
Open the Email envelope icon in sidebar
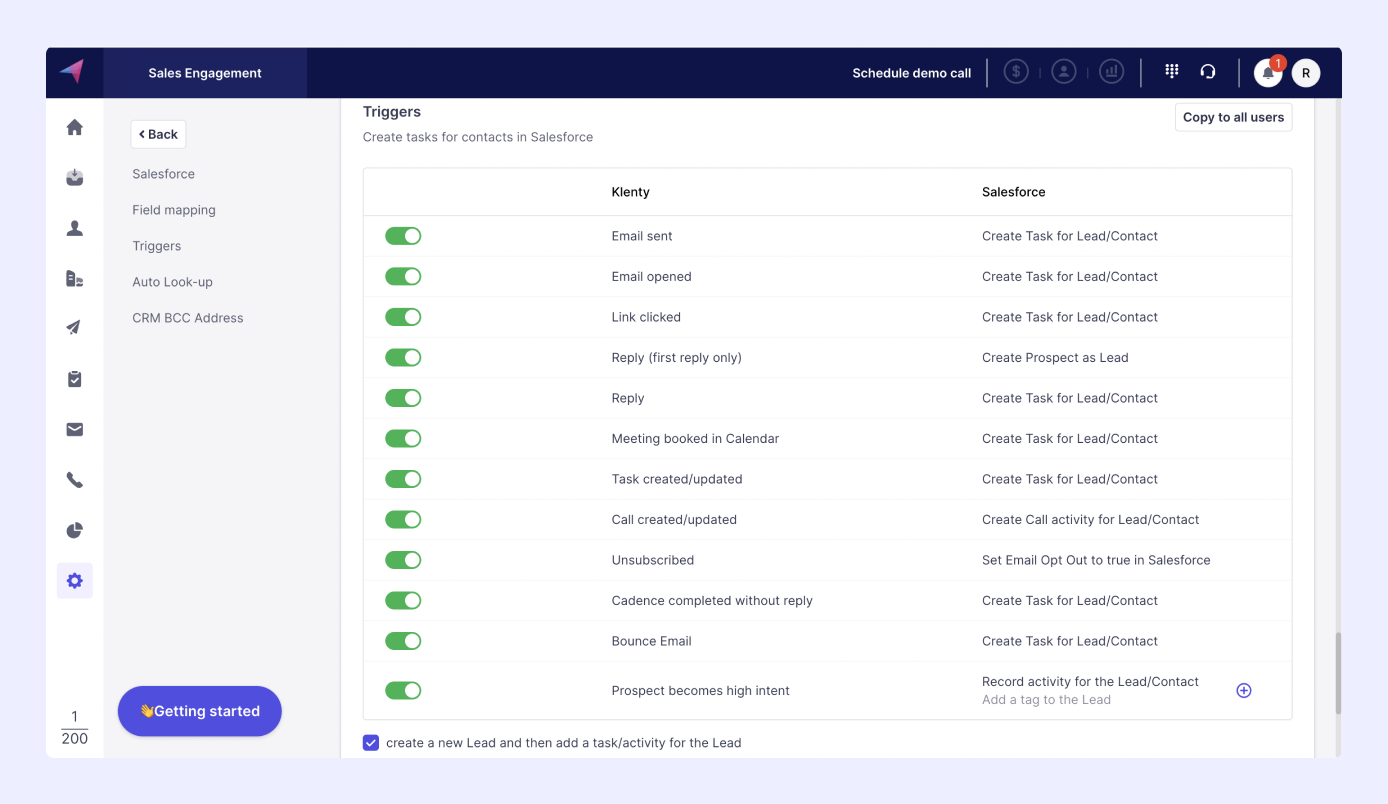point(74,429)
